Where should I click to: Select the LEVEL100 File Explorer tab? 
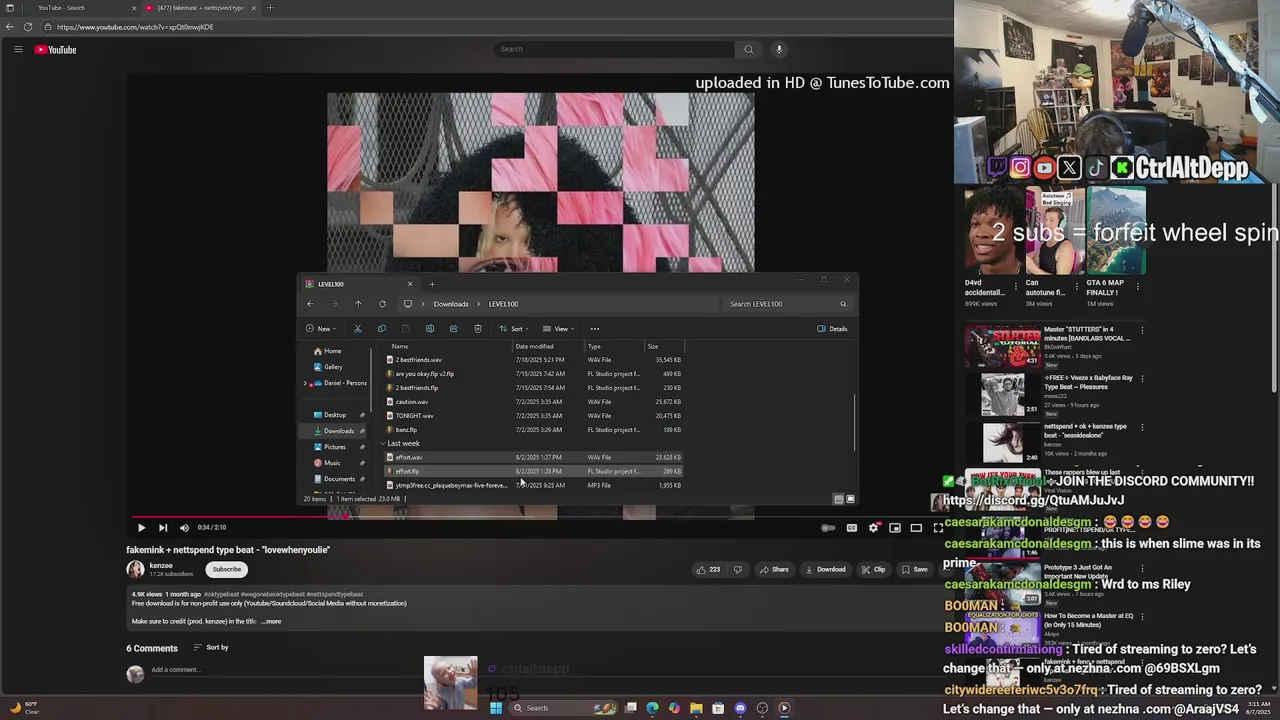[x=360, y=284]
